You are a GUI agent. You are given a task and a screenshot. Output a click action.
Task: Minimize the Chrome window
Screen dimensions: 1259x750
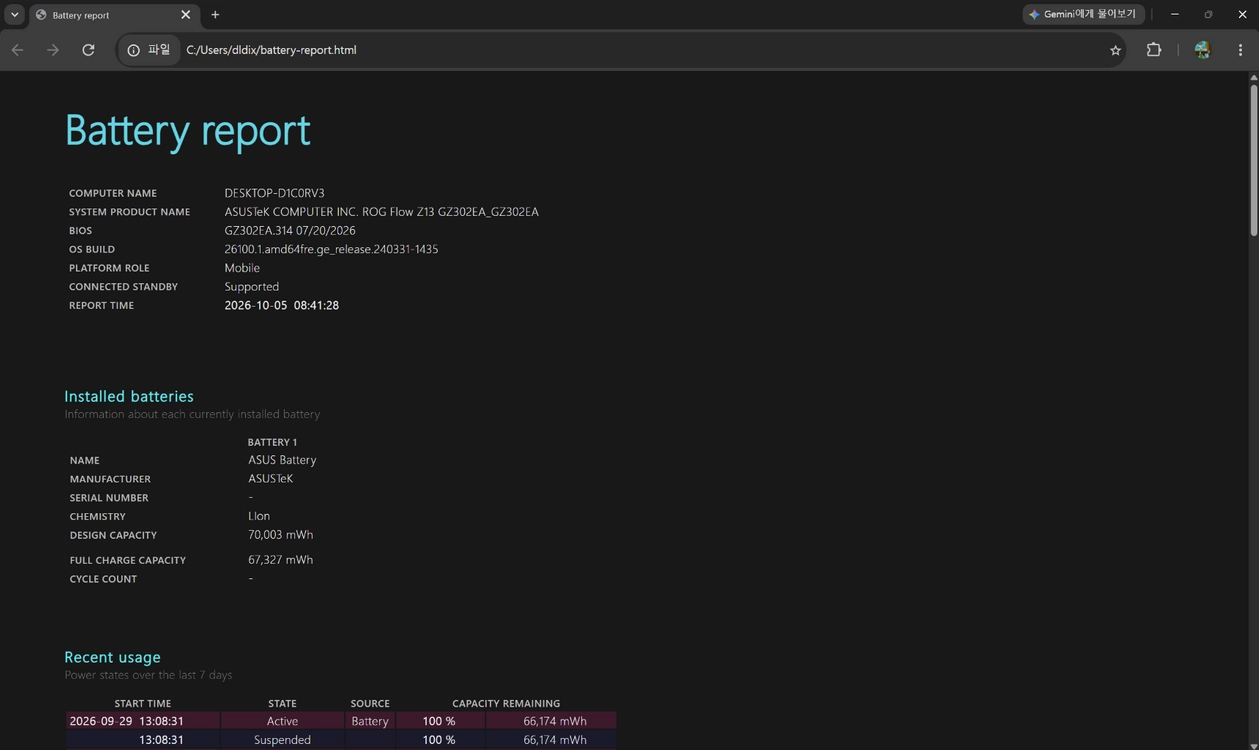[x=1175, y=14]
